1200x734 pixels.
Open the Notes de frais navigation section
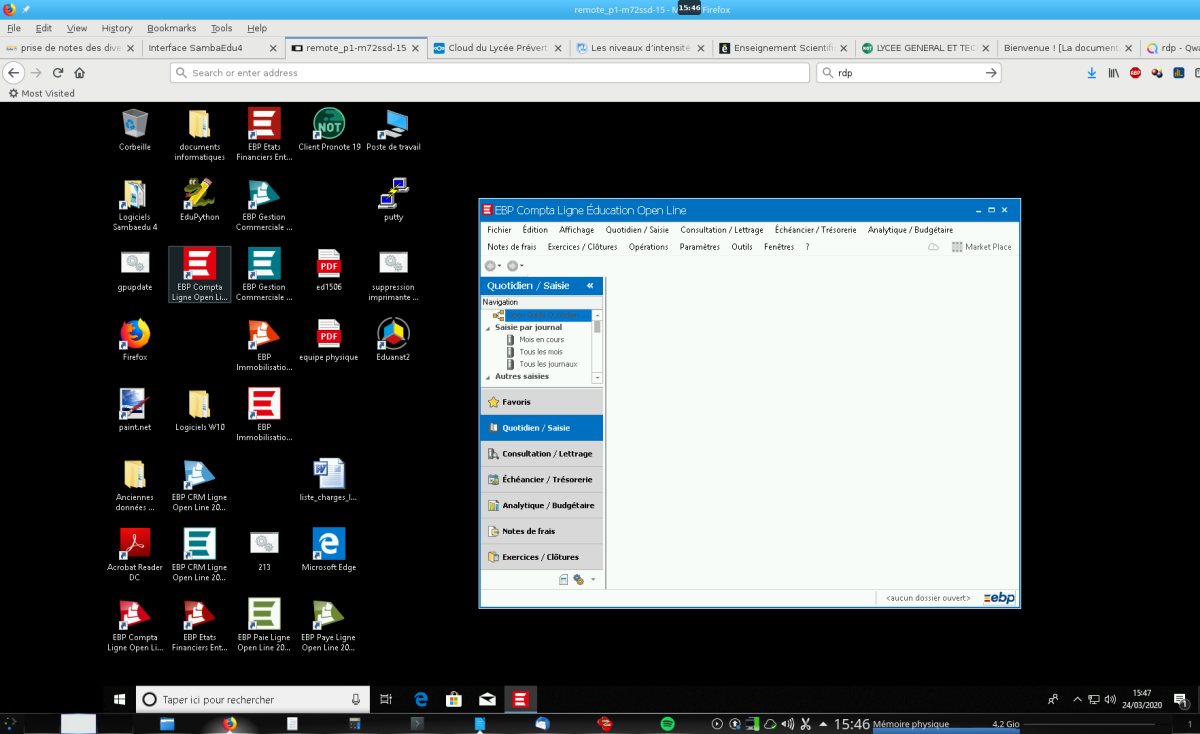[x=542, y=531]
